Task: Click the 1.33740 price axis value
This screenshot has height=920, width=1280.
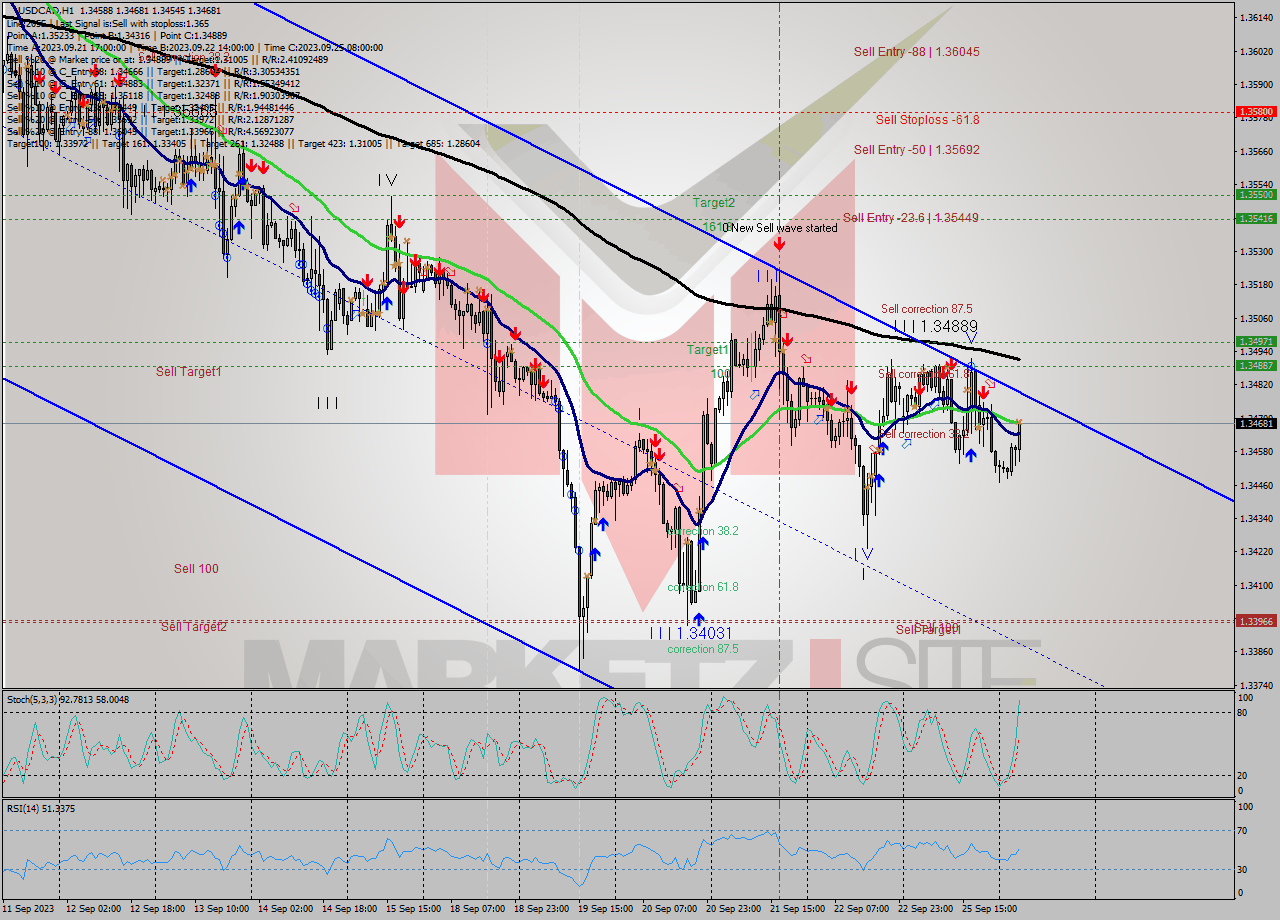Action: (x=1255, y=685)
